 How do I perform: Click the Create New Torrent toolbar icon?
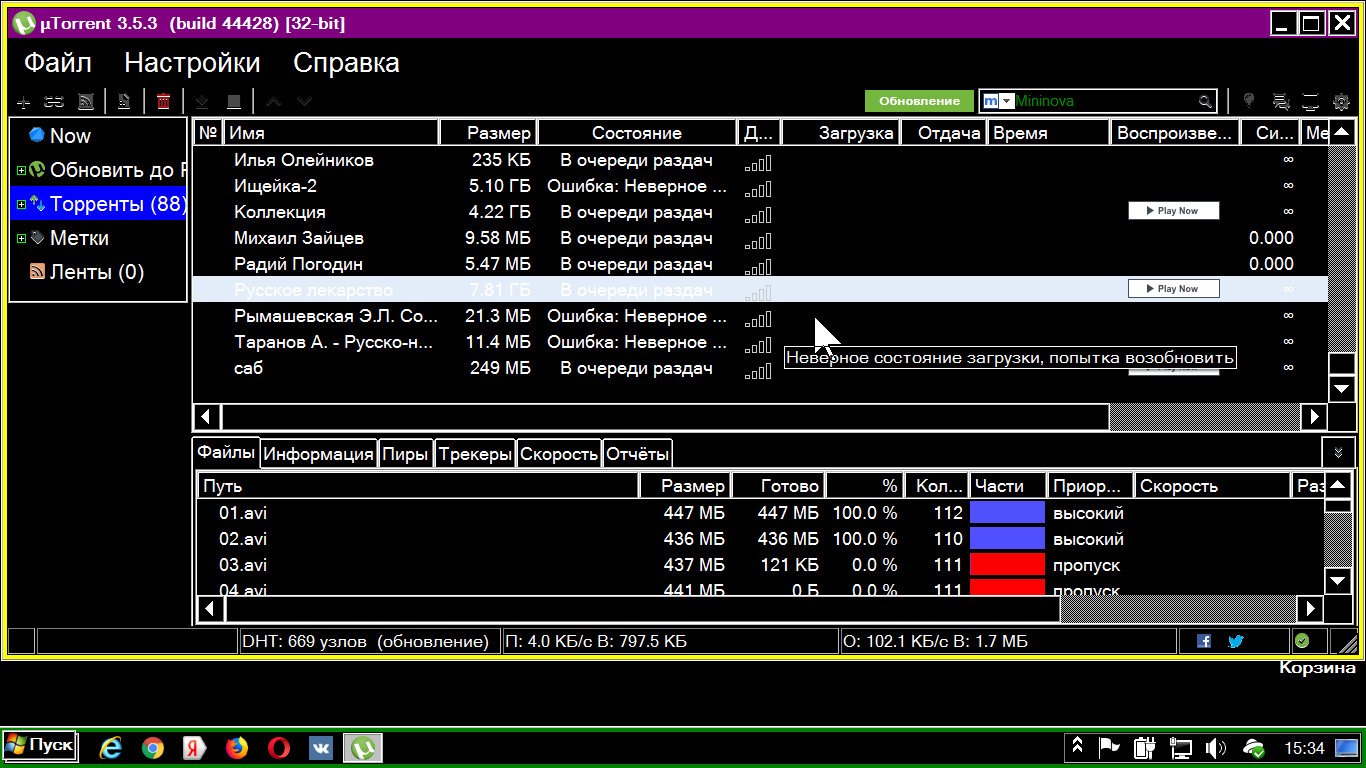(x=124, y=101)
